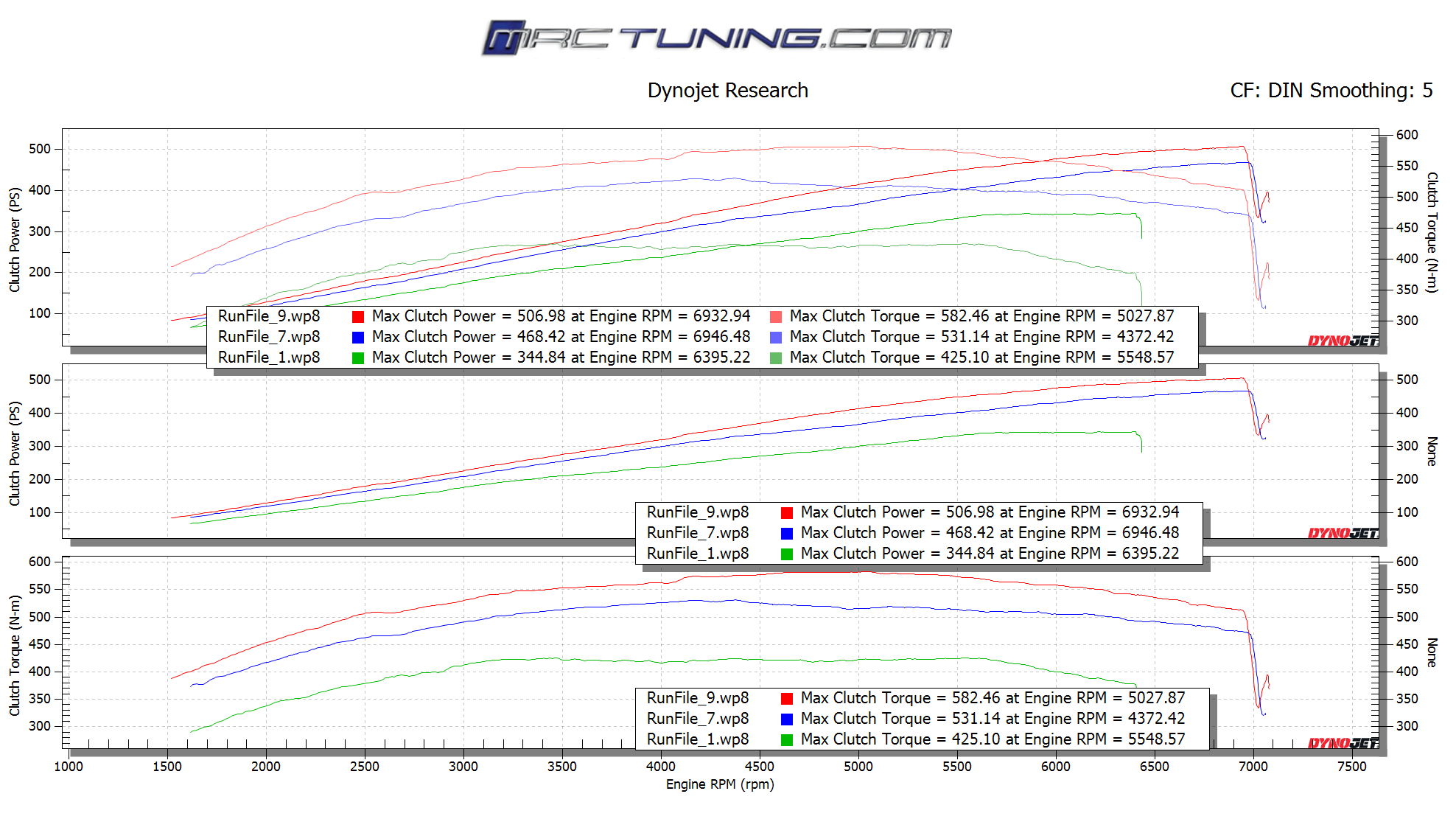Click the 7000 tick on RPM axis

(x=1253, y=767)
